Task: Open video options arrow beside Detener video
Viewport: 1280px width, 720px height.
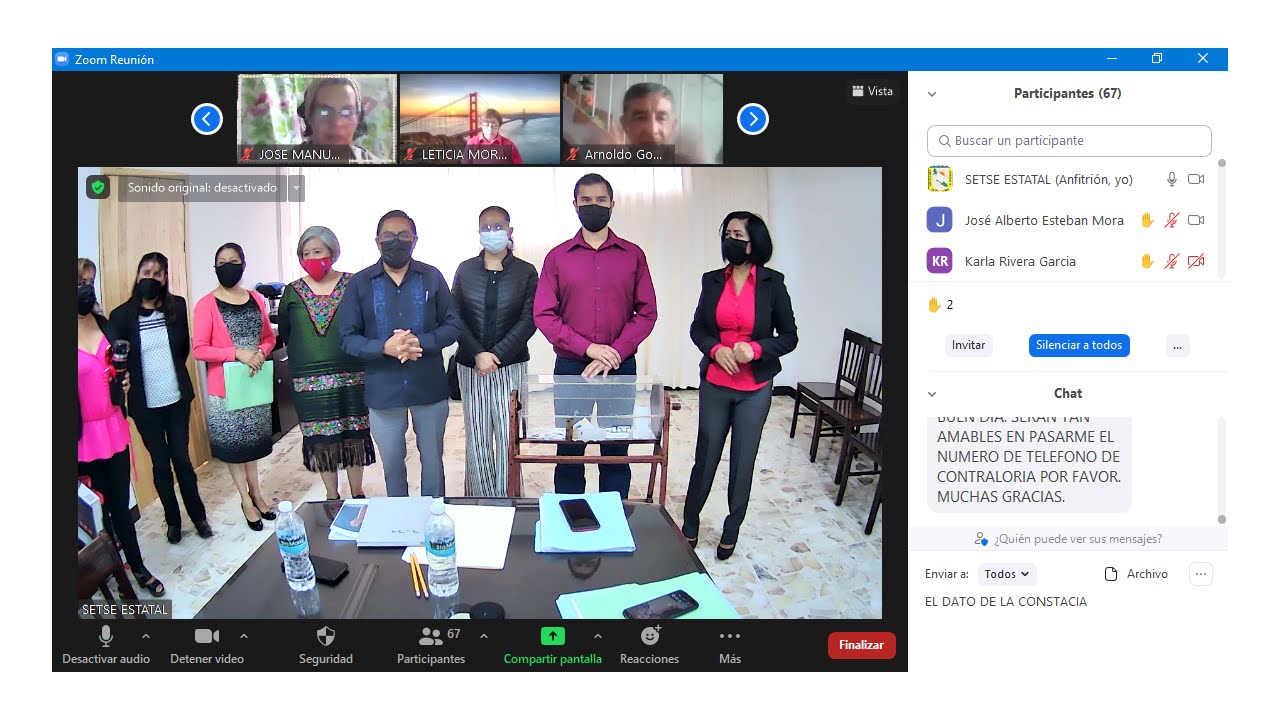Action: (x=244, y=636)
